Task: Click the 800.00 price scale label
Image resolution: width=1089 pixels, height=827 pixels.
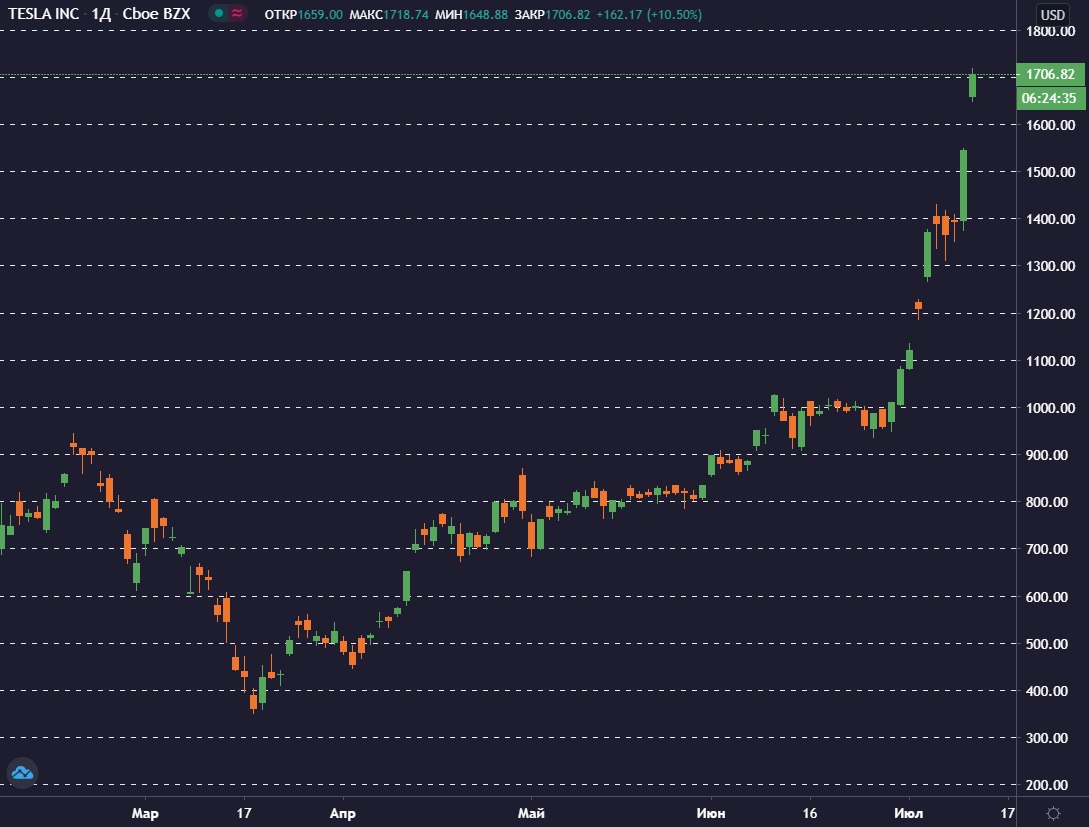Action: tap(1047, 502)
